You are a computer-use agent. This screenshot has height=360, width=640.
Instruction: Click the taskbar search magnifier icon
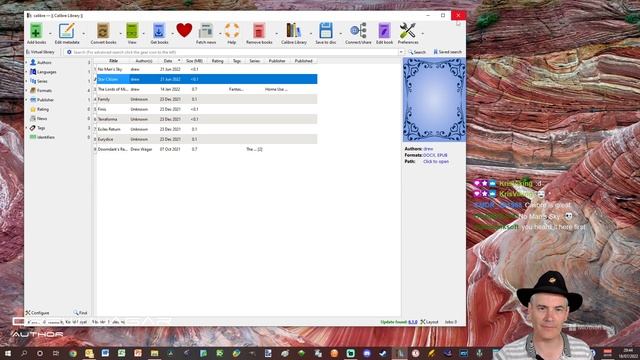24,353
